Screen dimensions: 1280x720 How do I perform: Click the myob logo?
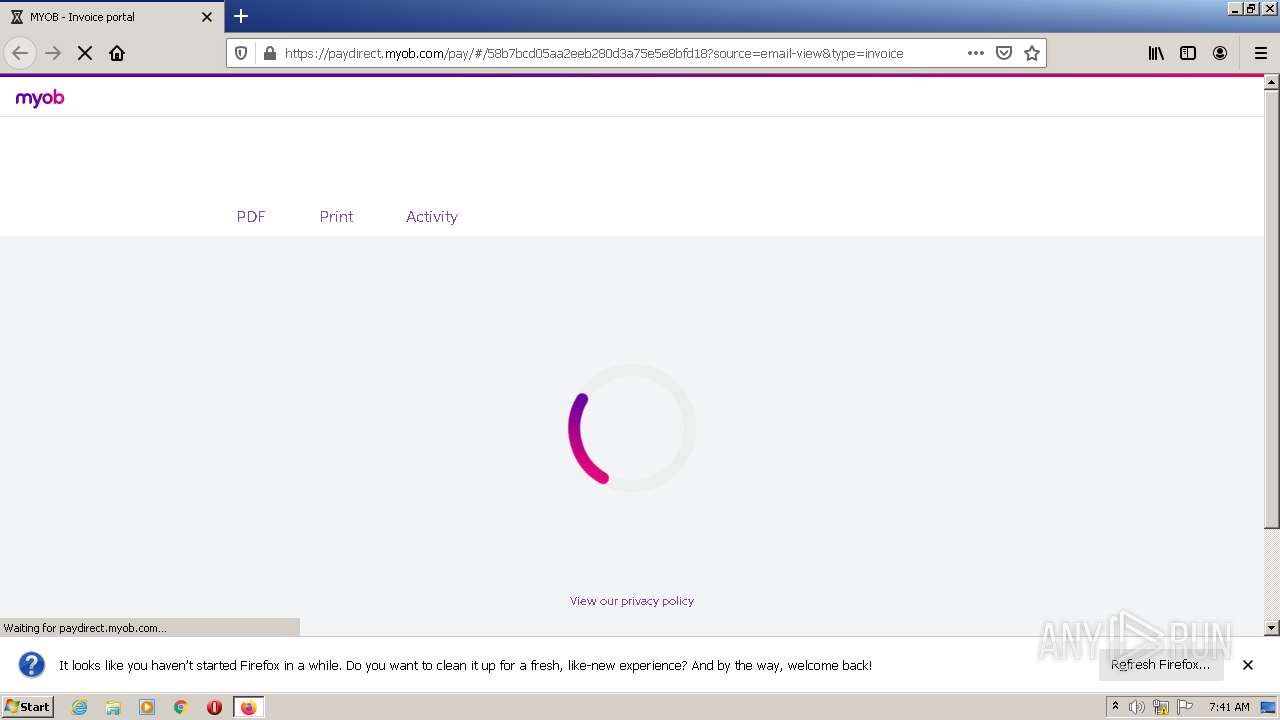[40, 98]
